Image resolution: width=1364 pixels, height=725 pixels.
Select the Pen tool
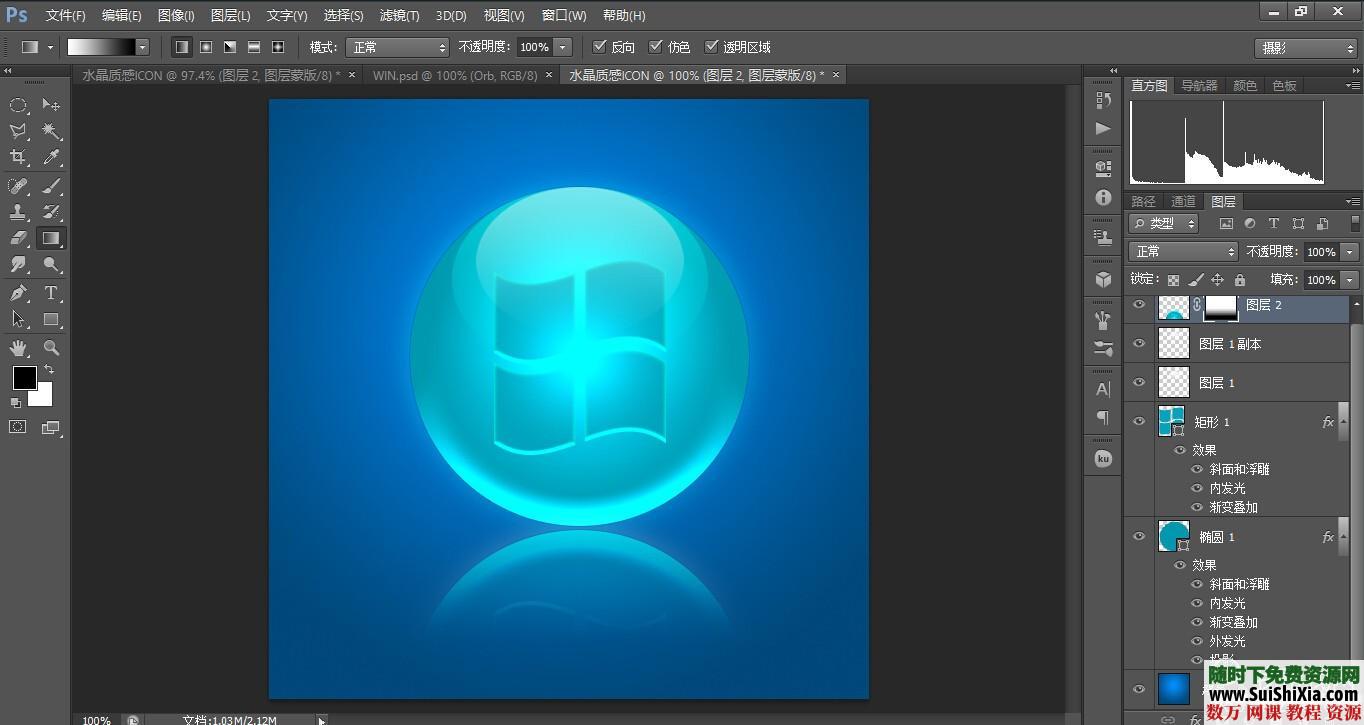tap(18, 293)
